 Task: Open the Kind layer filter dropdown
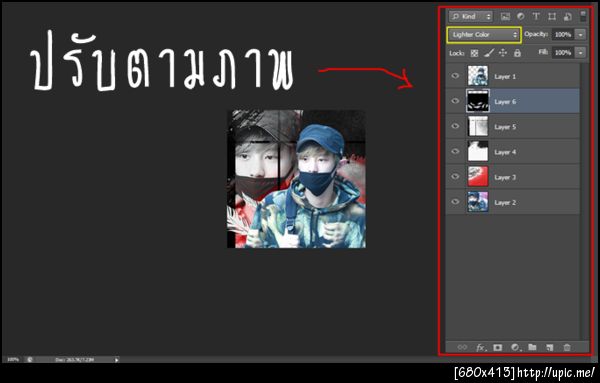point(471,16)
